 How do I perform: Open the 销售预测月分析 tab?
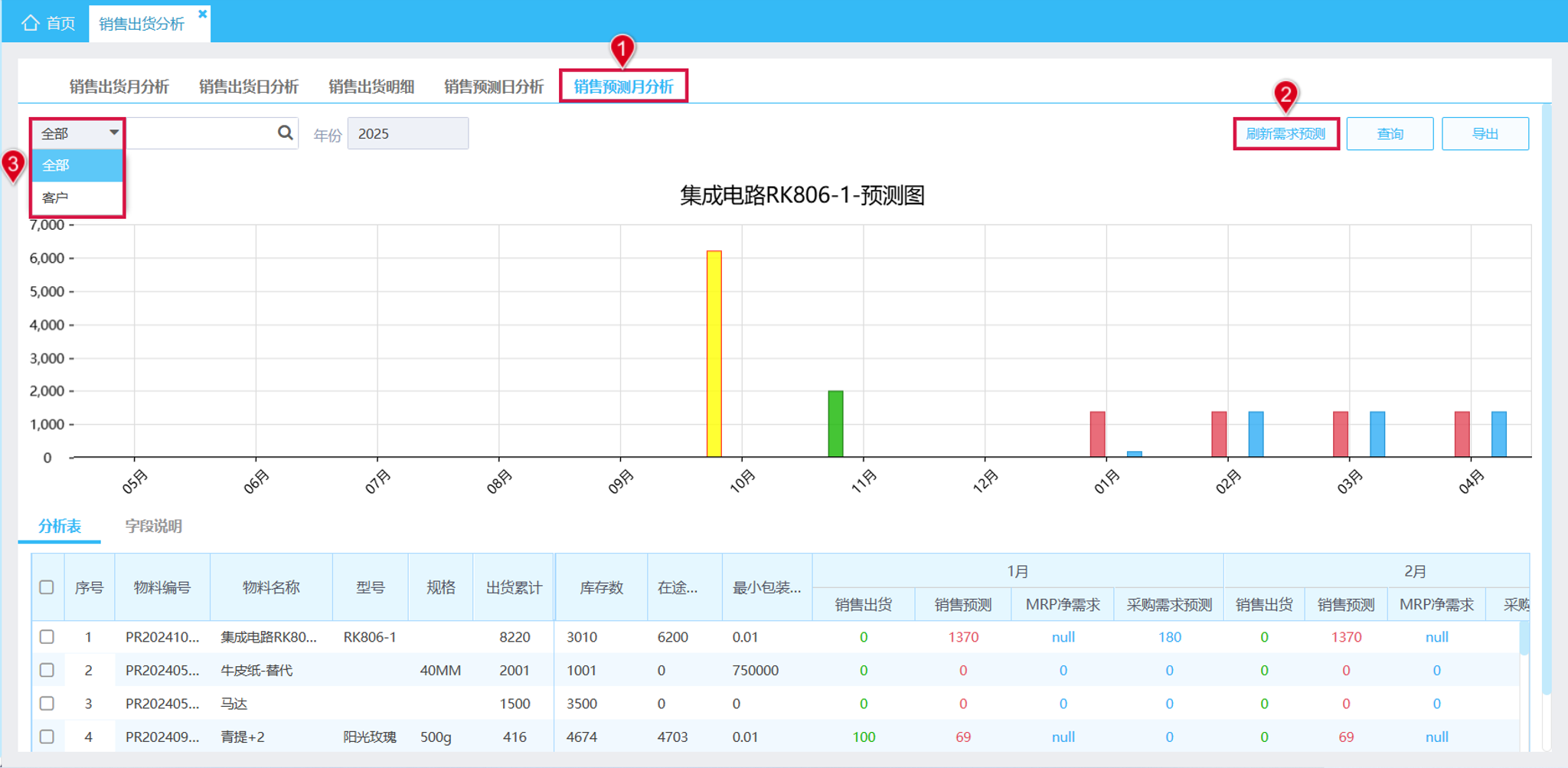(623, 87)
